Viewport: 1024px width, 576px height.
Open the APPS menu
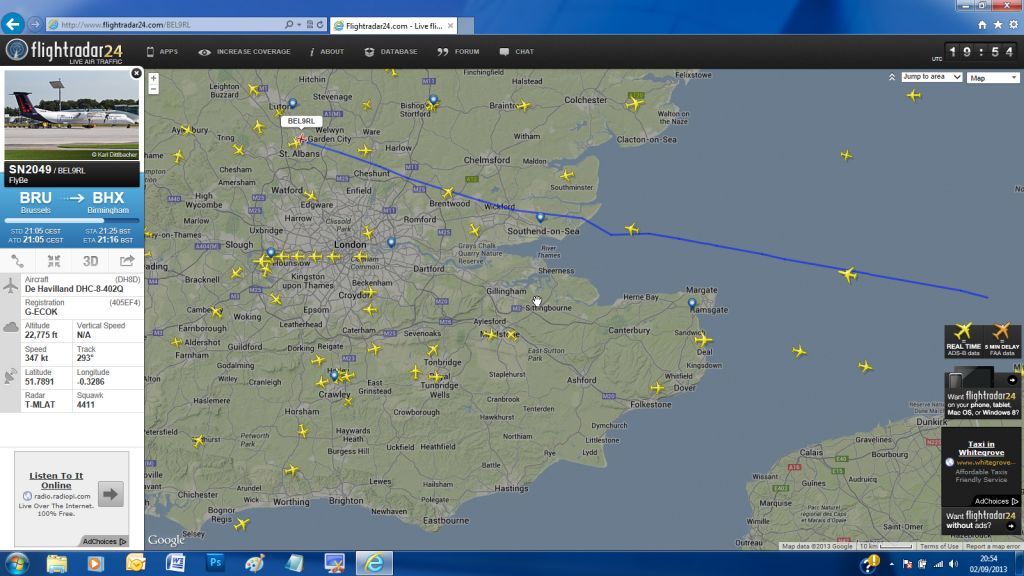tap(162, 52)
